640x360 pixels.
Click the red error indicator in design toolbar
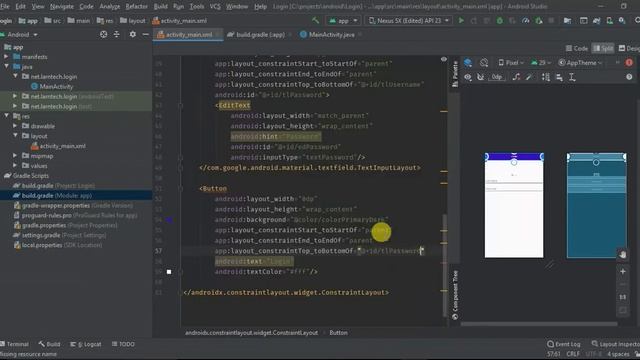pos(629,62)
